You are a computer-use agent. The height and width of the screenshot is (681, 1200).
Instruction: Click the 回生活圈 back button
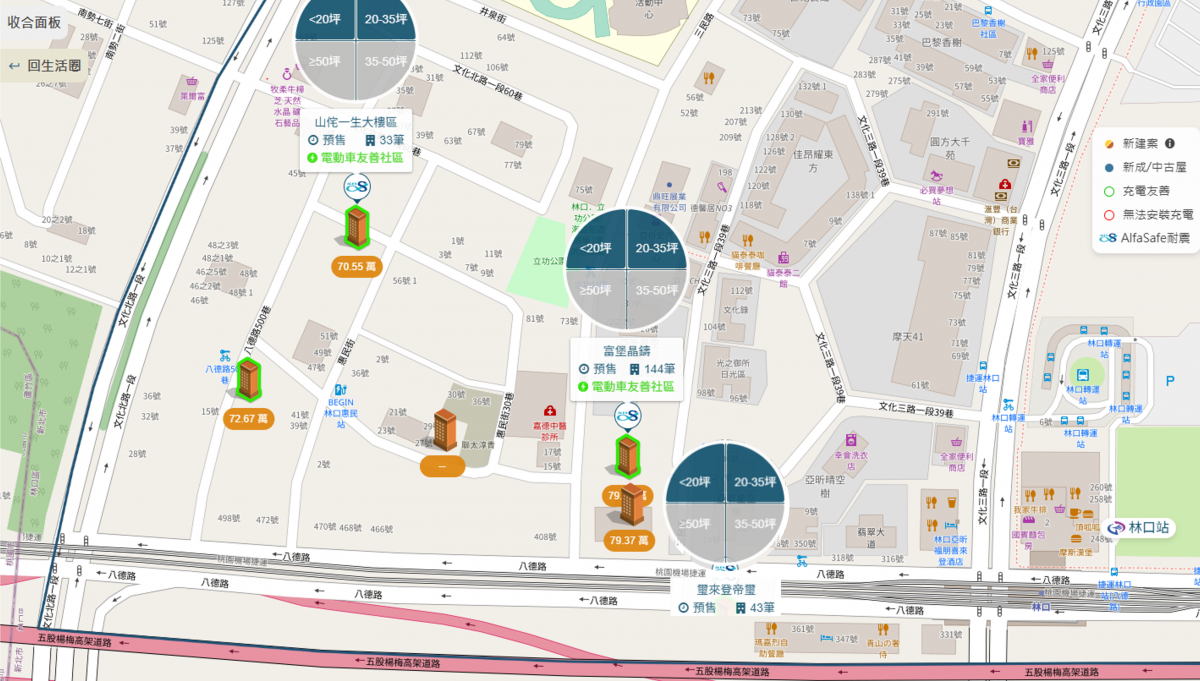pyautogui.click(x=44, y=66)
